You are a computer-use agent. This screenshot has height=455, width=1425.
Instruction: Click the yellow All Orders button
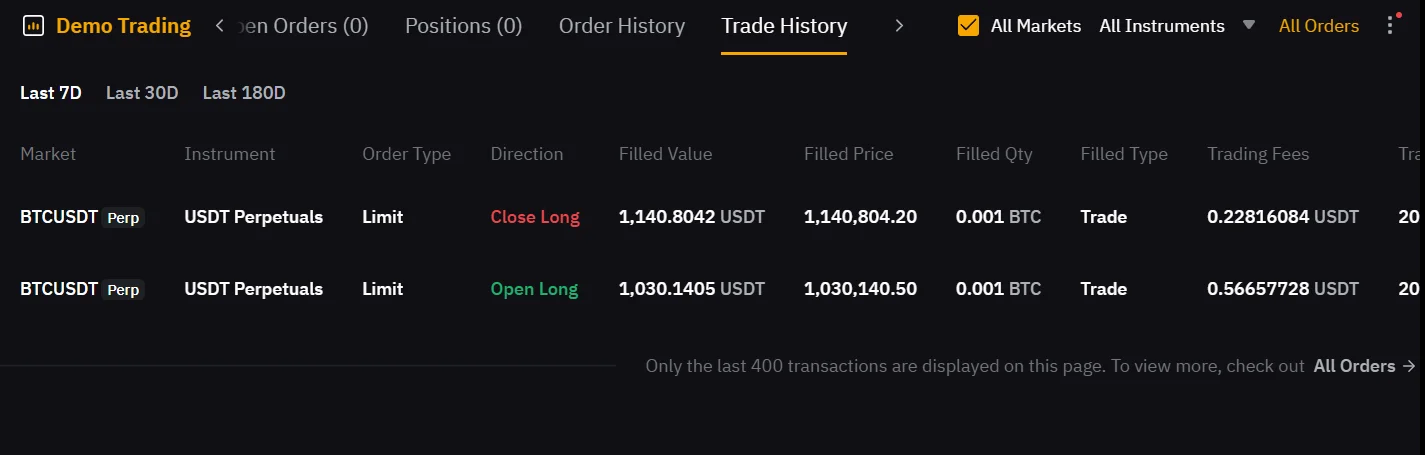pos(1318,26)
